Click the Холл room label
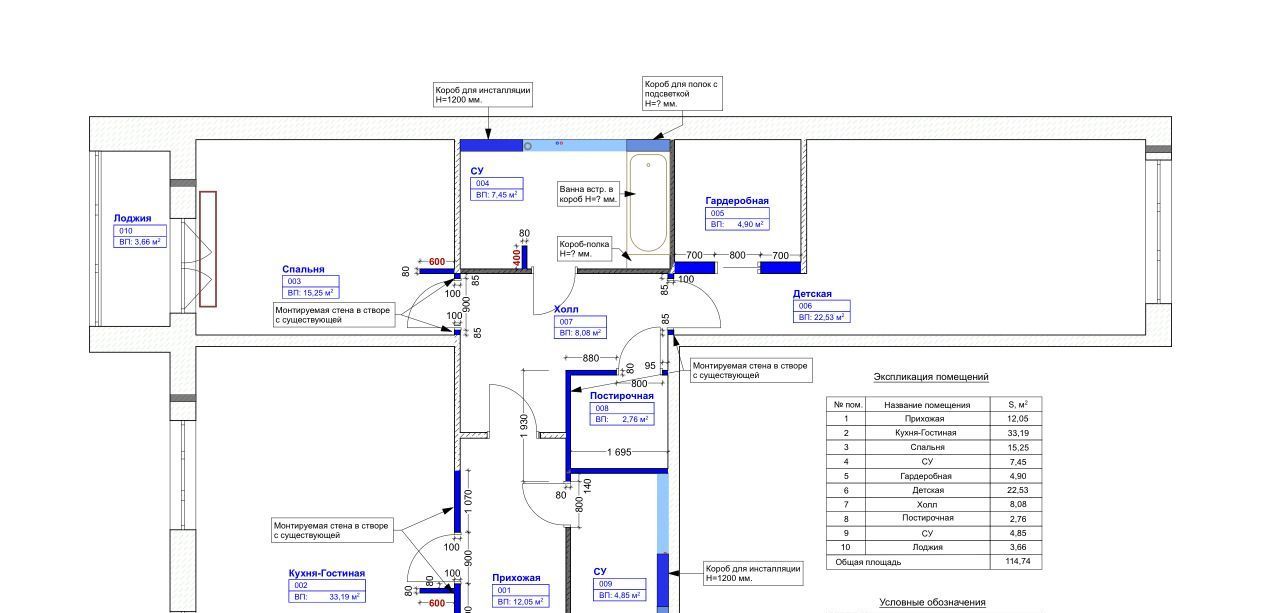1263x613 pixels. click(x=566, y=310)
